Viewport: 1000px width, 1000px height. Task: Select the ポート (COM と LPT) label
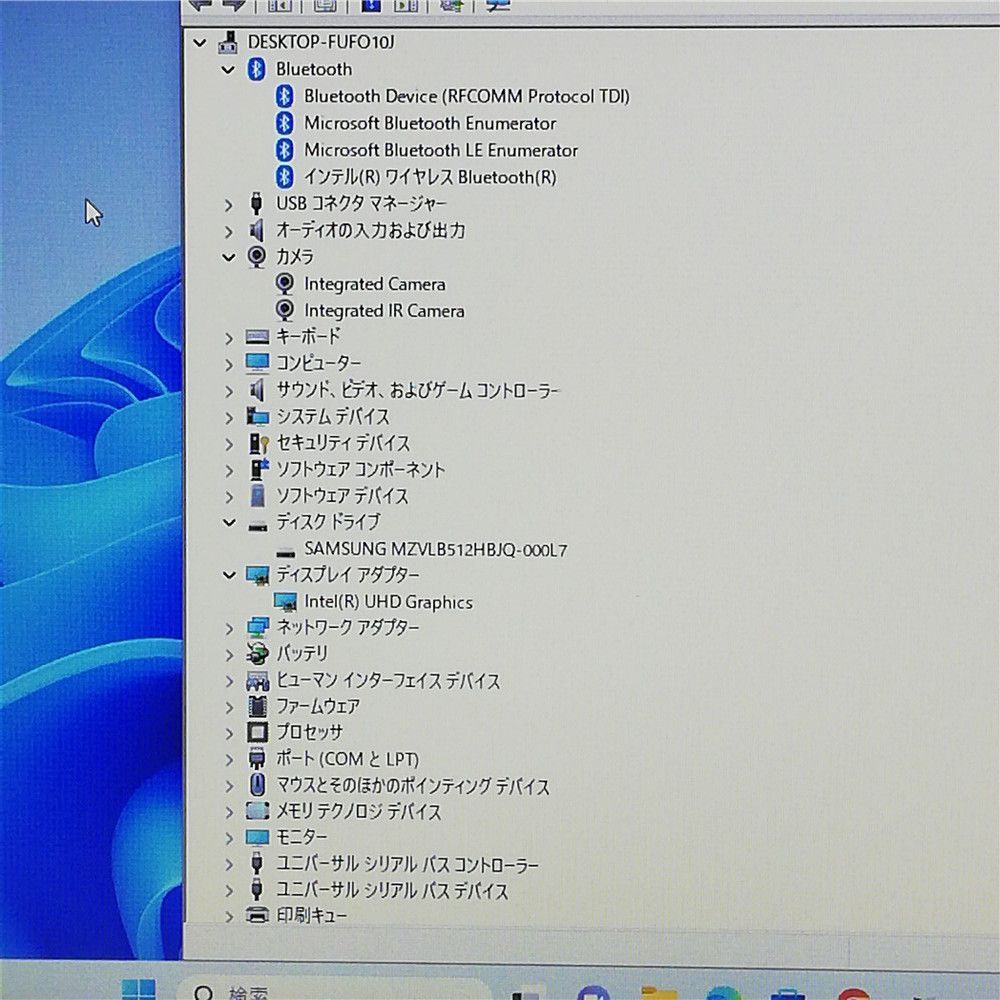coord(347,759)
